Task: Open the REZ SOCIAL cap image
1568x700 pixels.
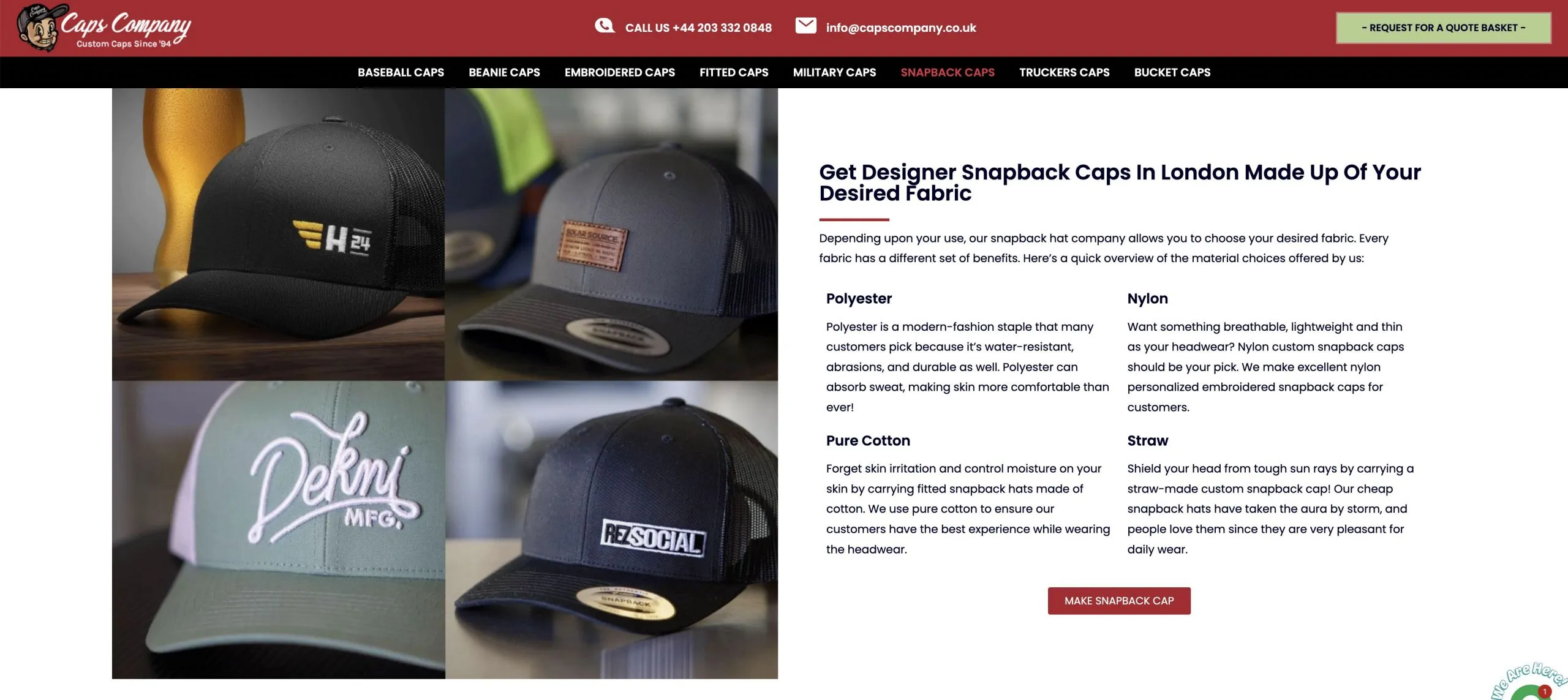Action: click(611, 530)
